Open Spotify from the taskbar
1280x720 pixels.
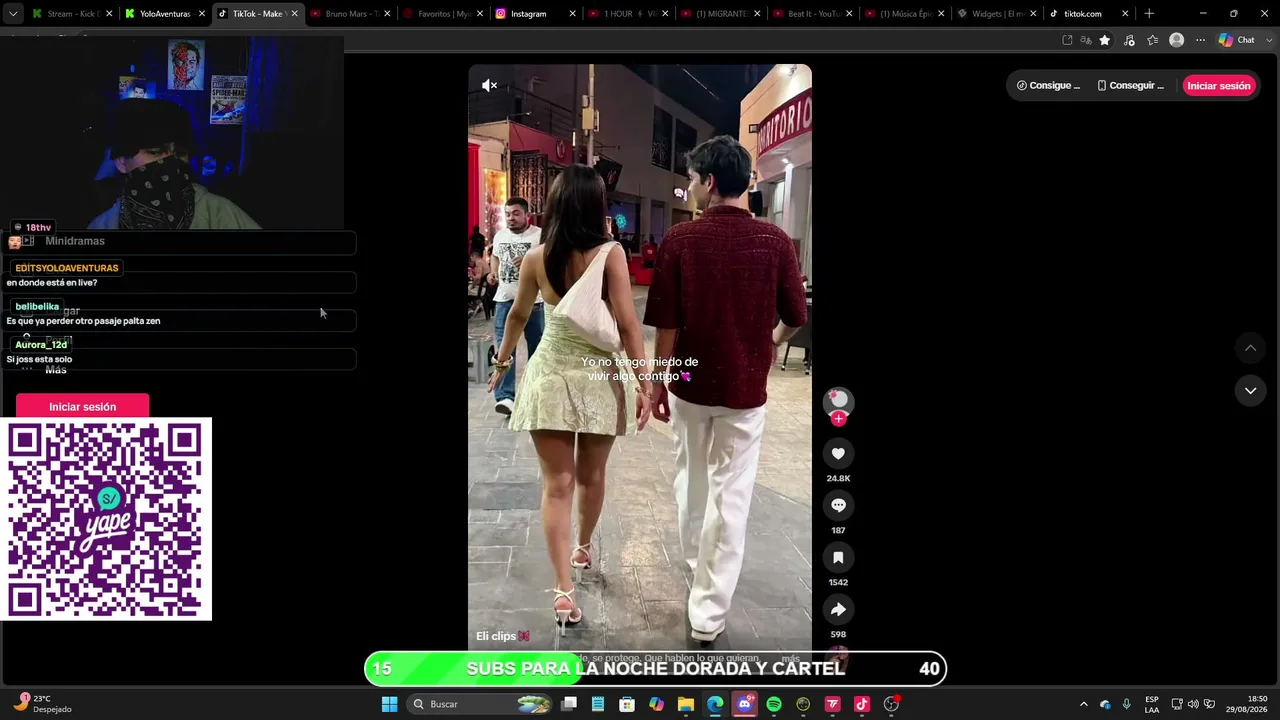774,704
